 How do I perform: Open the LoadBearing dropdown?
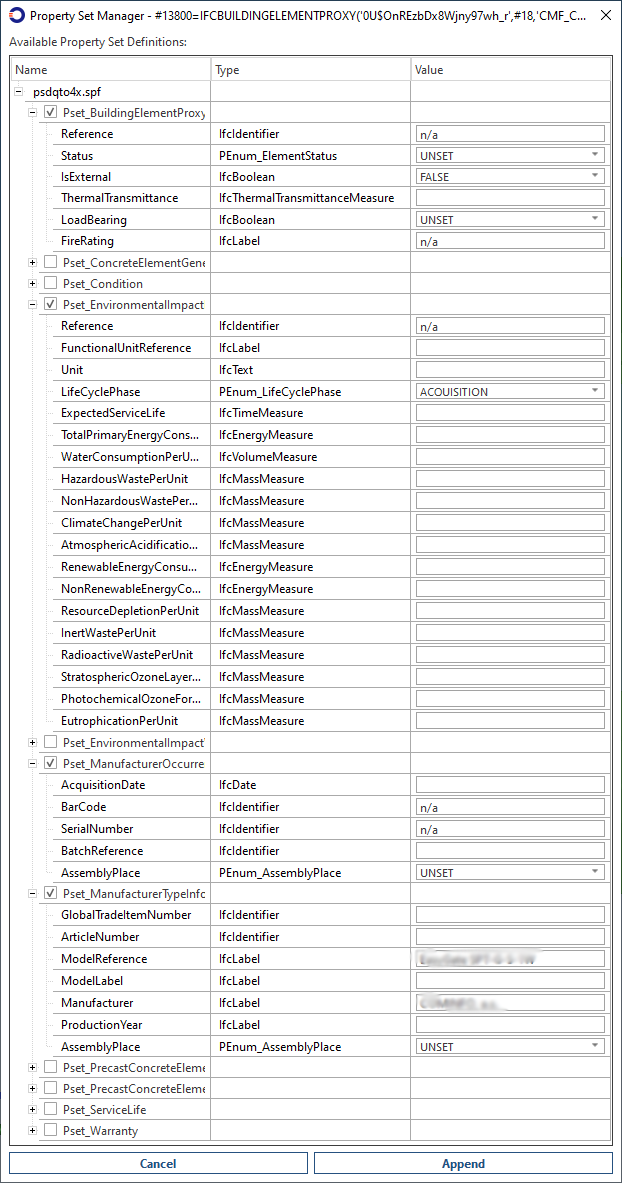coord(595,219)
